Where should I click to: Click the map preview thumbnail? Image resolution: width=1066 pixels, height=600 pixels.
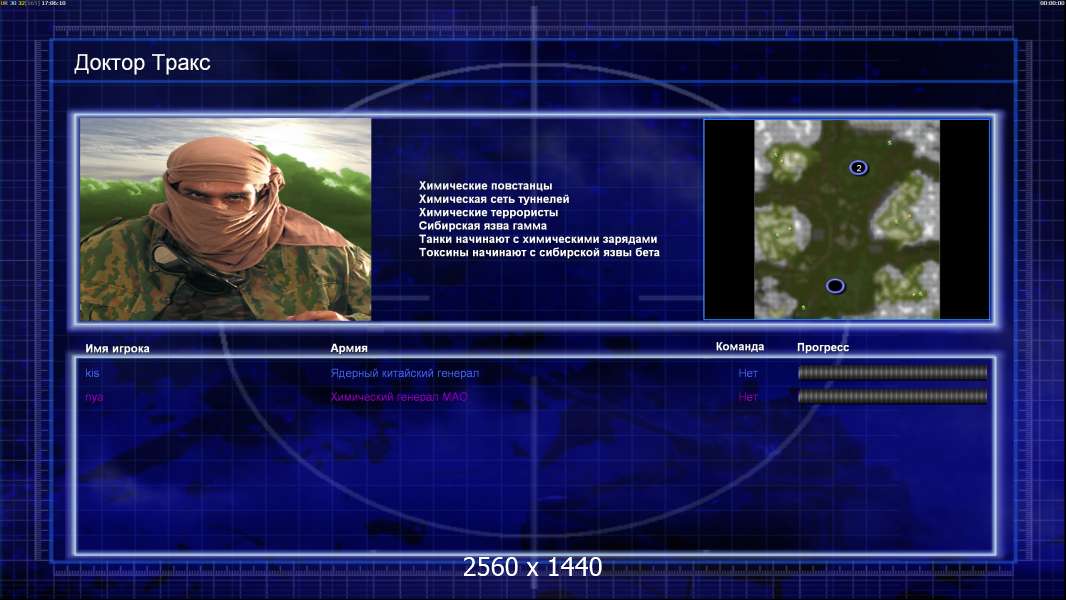point(847,219)
